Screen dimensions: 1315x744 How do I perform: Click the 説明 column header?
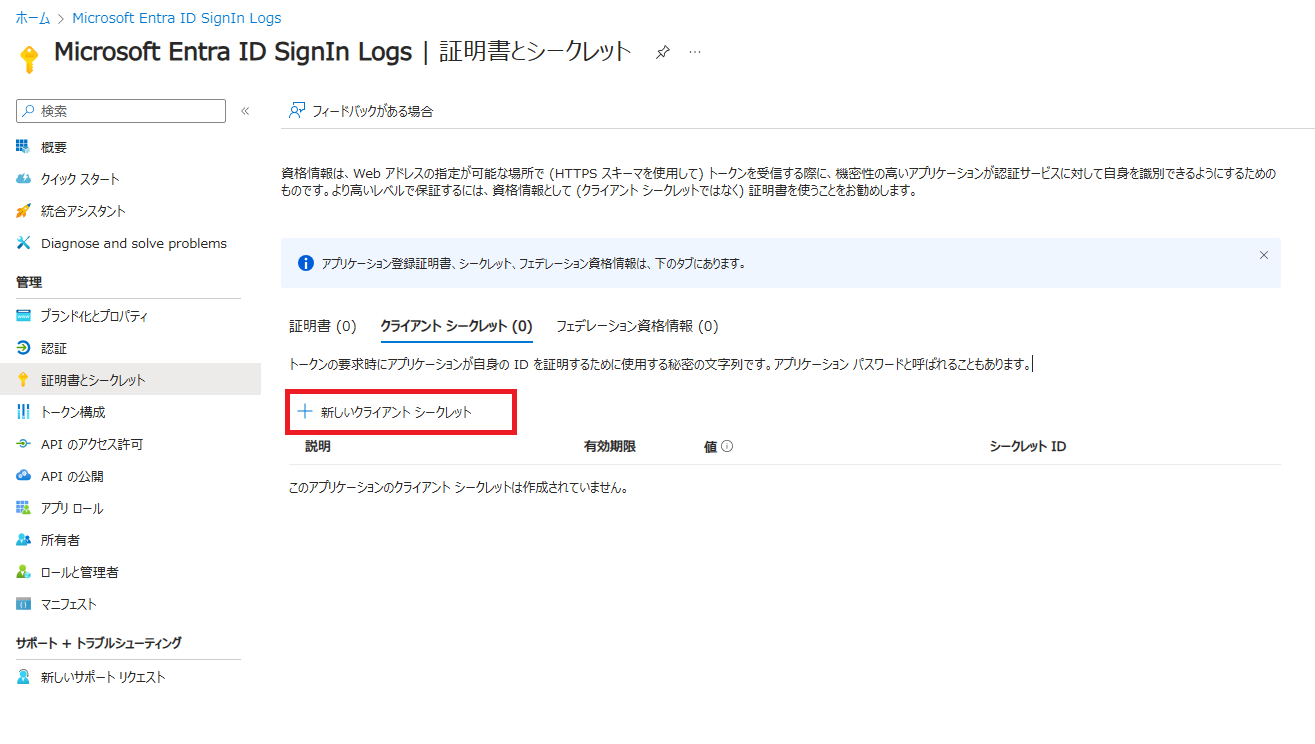(318, 446)
